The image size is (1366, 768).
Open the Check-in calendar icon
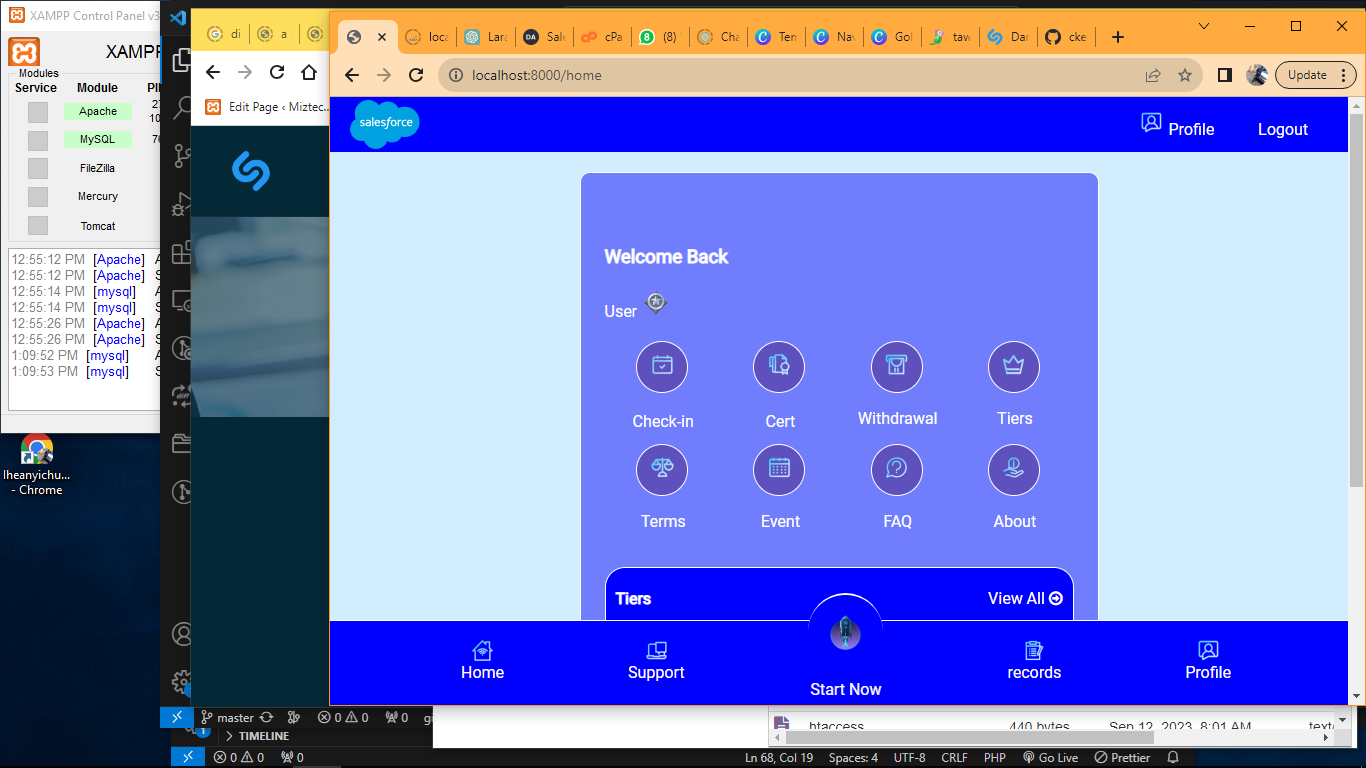[x=662, y=367]
